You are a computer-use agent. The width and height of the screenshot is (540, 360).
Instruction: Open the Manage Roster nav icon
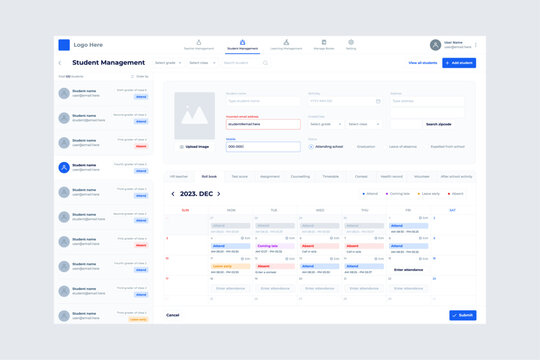click(x=324, y=42)
